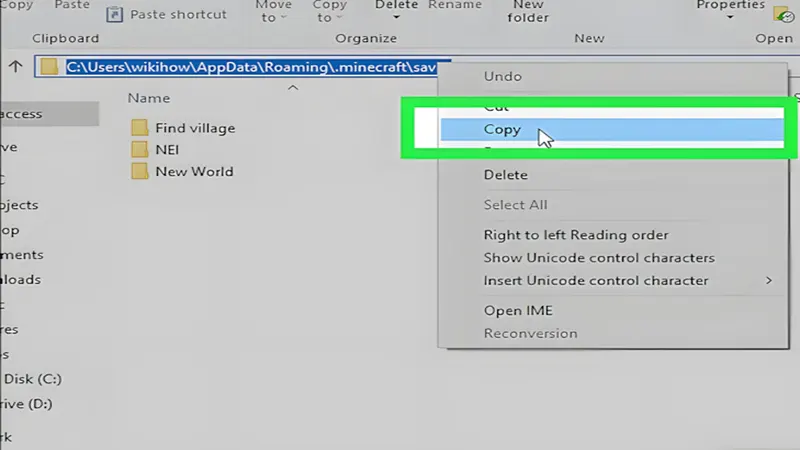Click the Paste shortcut icon in the ribbon

[115, 15]
